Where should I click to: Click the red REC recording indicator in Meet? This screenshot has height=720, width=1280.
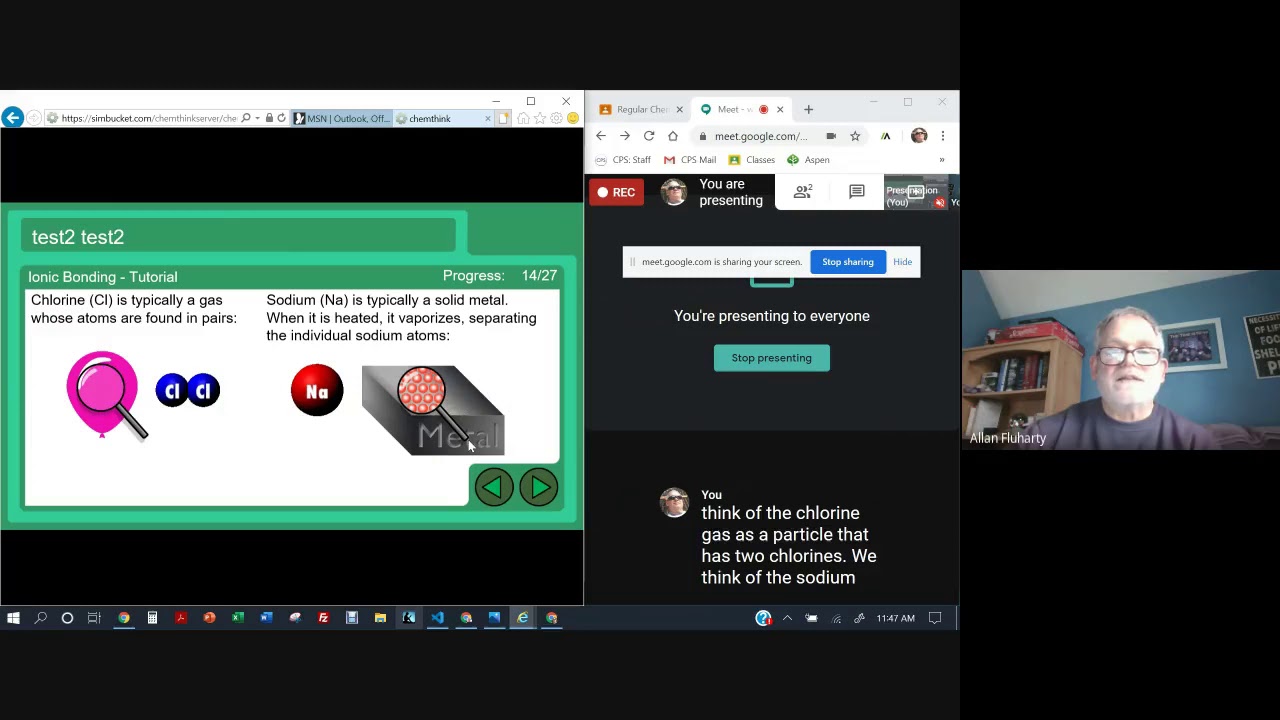coord(616,192)
